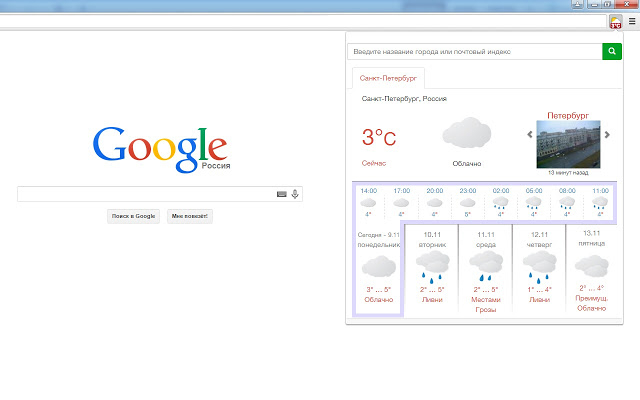Show previous webcam image arrow
The width and height of the screenshot is (640, 400).
[530, 134]
